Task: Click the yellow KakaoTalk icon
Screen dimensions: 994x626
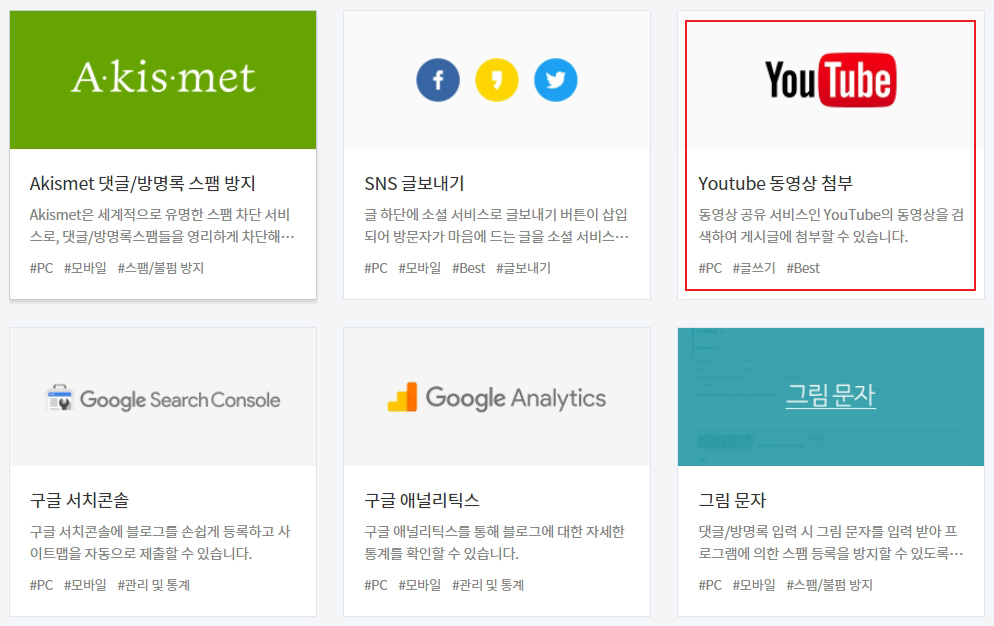Action: coord(497,80)
